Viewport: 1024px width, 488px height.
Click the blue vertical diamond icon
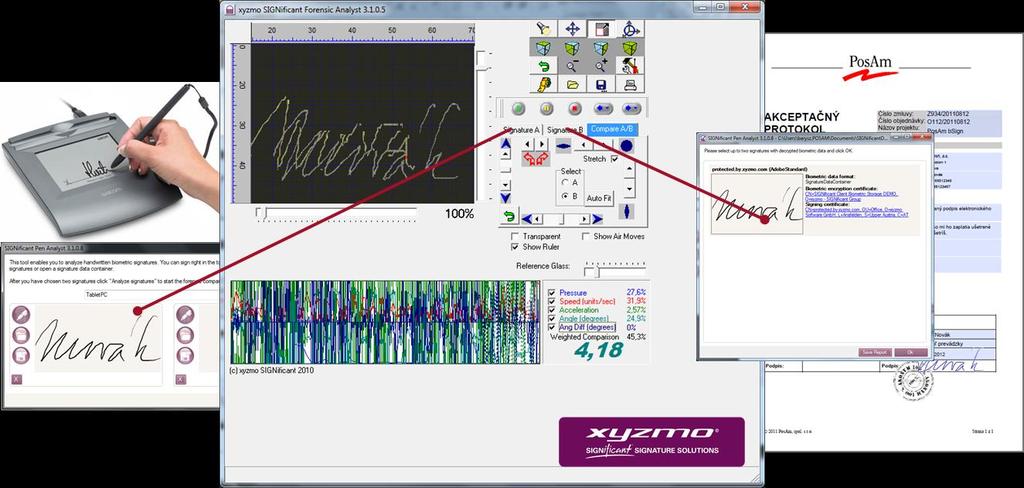[627, 212]
